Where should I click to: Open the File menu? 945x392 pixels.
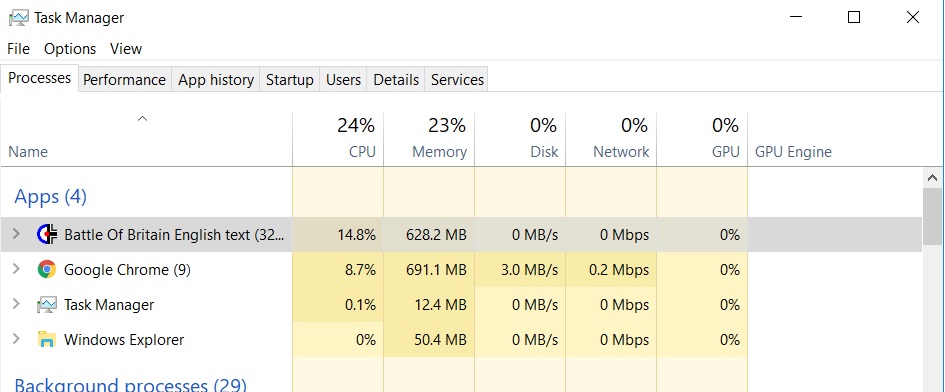coord(19,49)
